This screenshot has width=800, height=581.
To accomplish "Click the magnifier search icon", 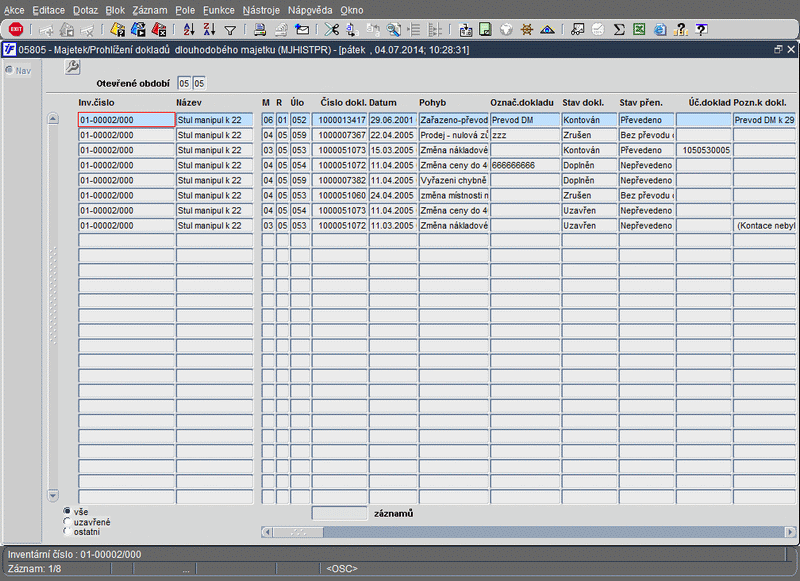I will [393, 30].
